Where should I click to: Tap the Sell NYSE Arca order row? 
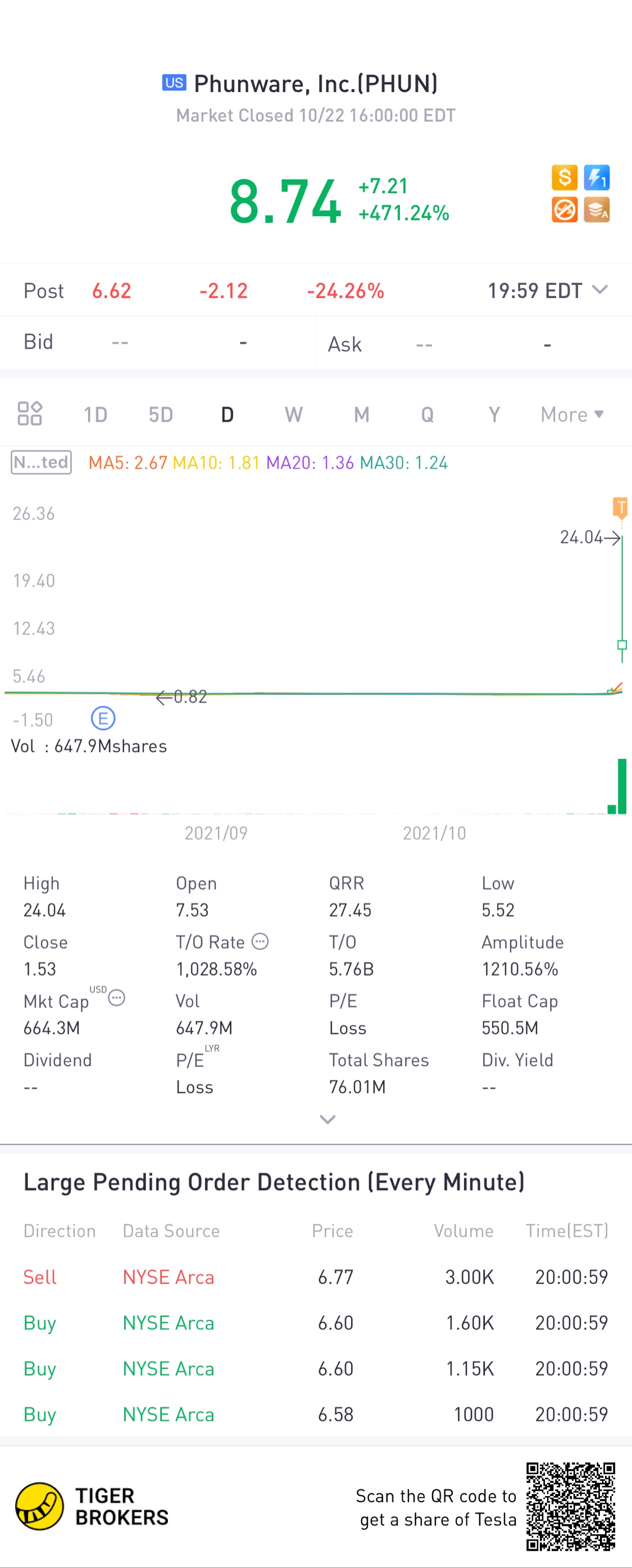[x=315, y=1277]
